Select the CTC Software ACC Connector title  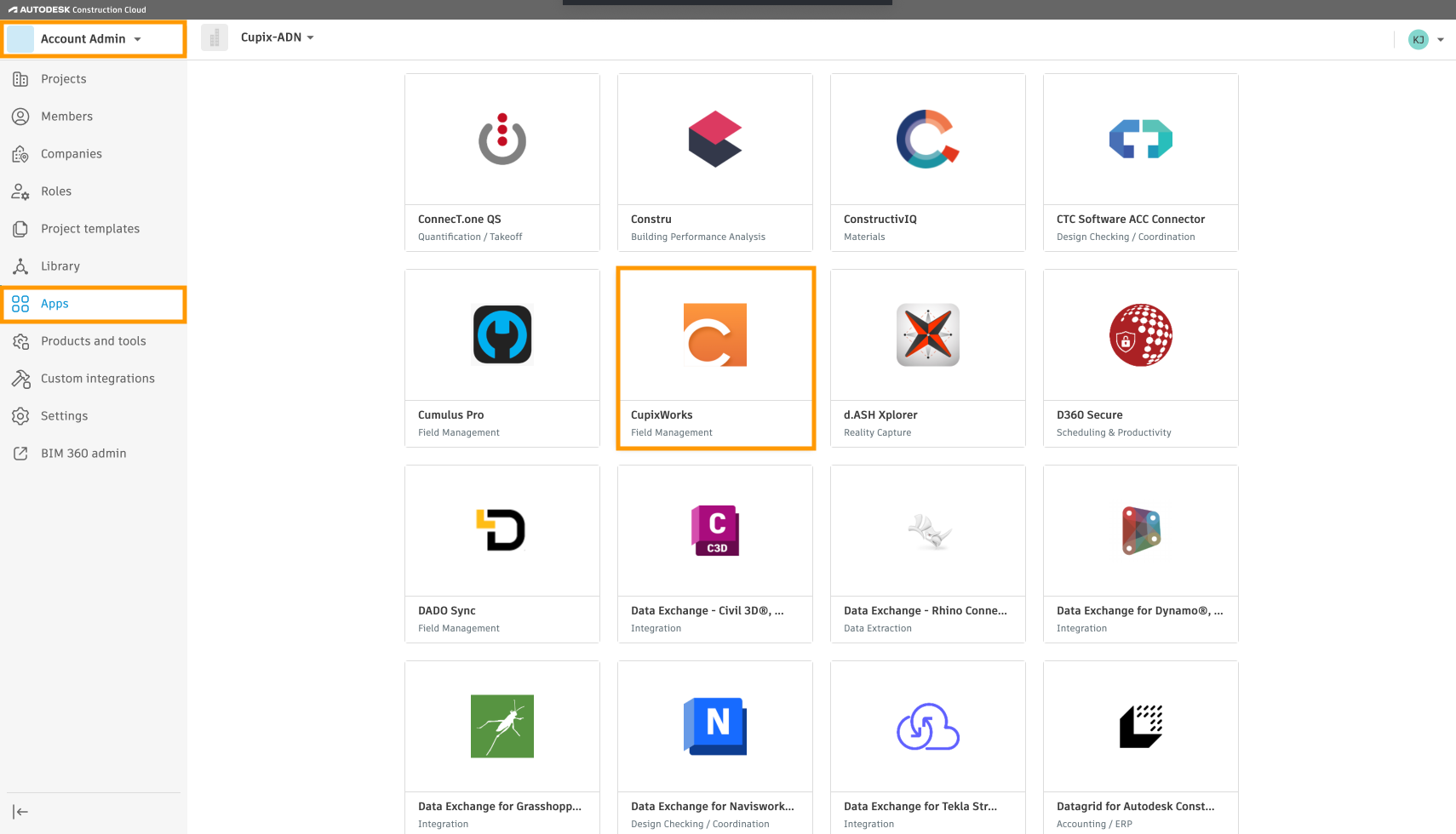tap(1131, 220)
